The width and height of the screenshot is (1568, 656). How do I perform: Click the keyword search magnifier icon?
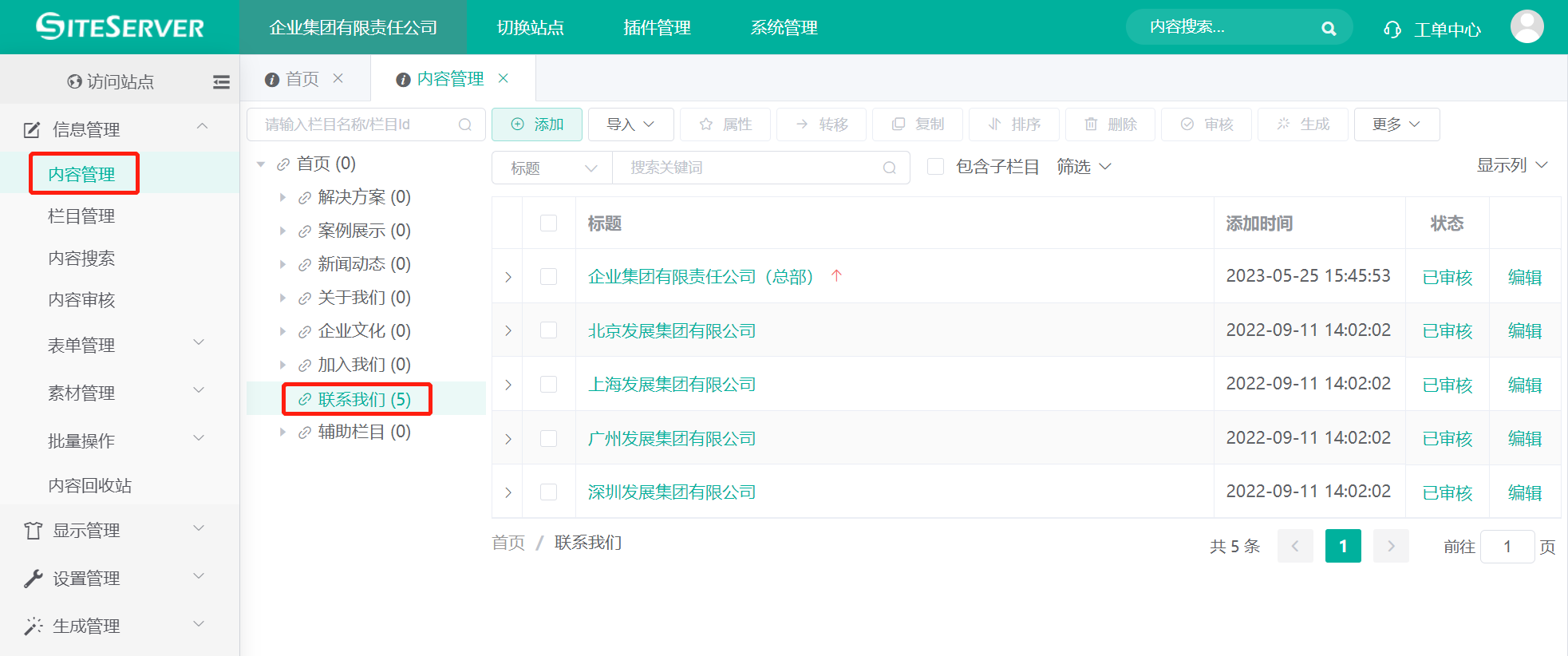coord(890,168)
